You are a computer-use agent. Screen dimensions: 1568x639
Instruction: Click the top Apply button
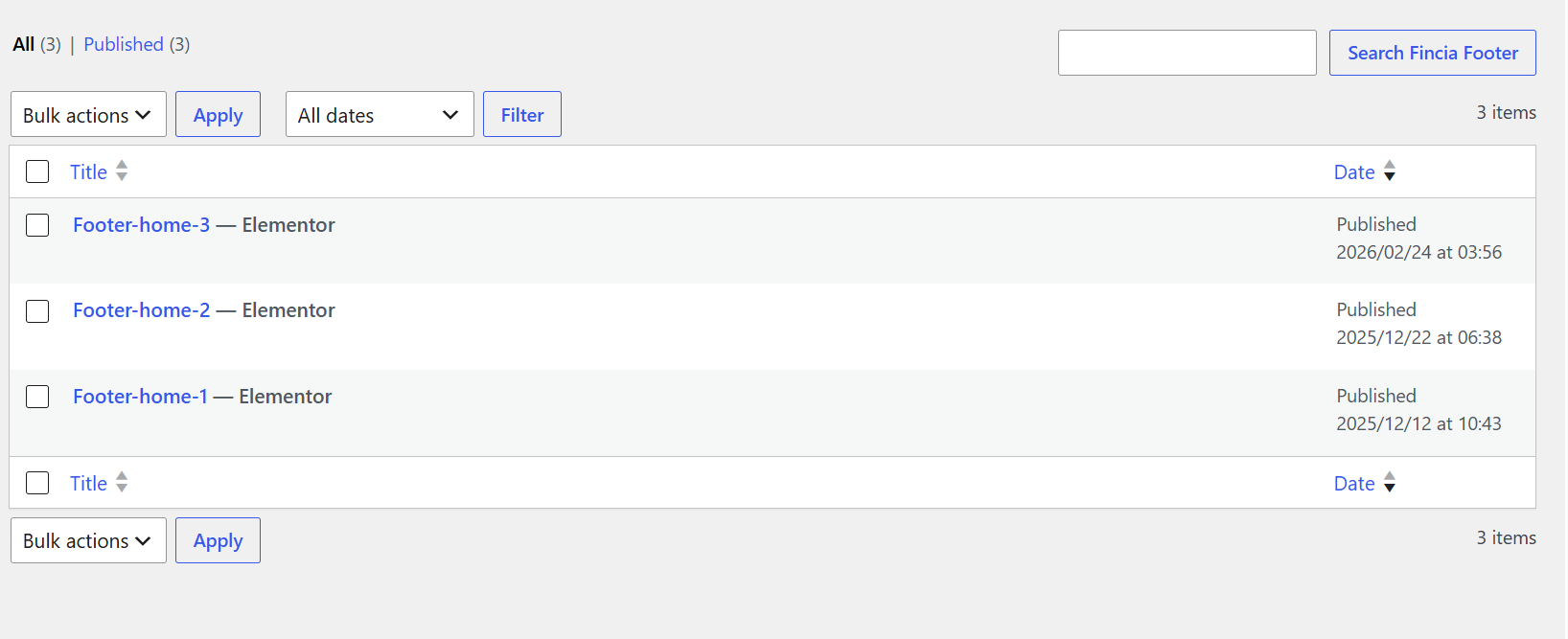pos(218,114)
